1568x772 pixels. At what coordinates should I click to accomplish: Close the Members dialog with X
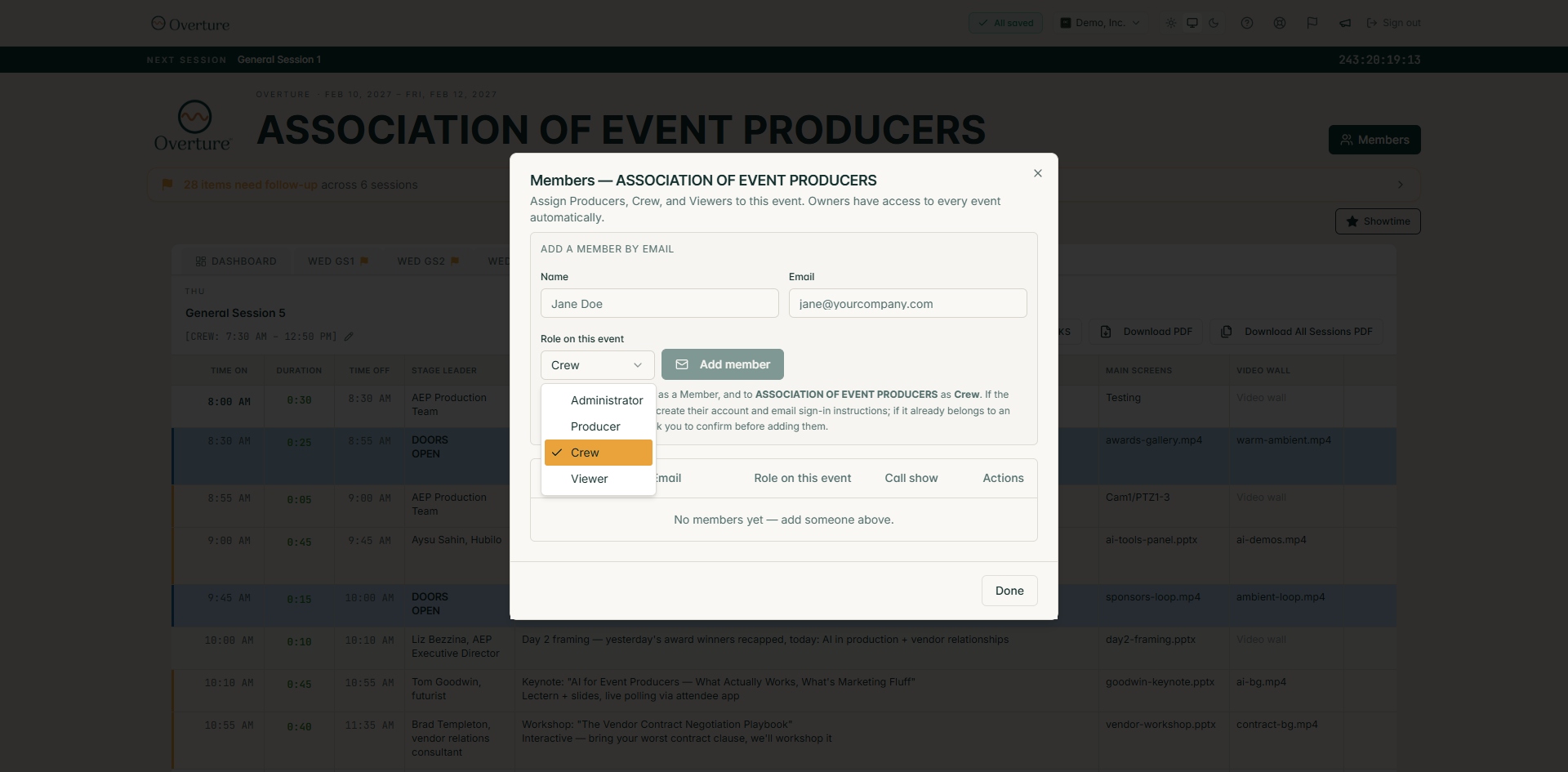1038,173
